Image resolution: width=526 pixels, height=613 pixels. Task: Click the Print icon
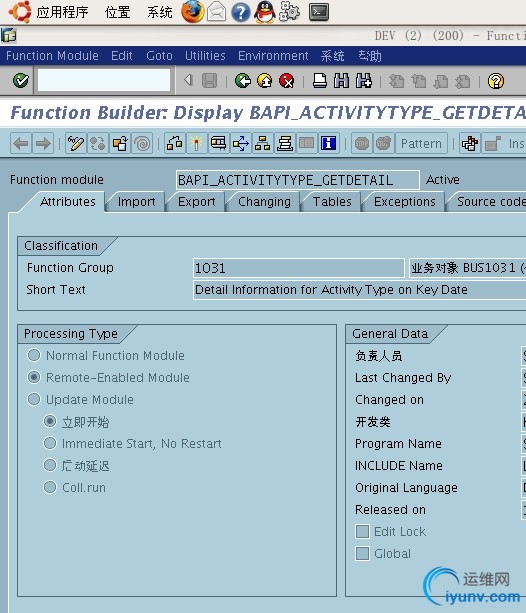(320, 81)
